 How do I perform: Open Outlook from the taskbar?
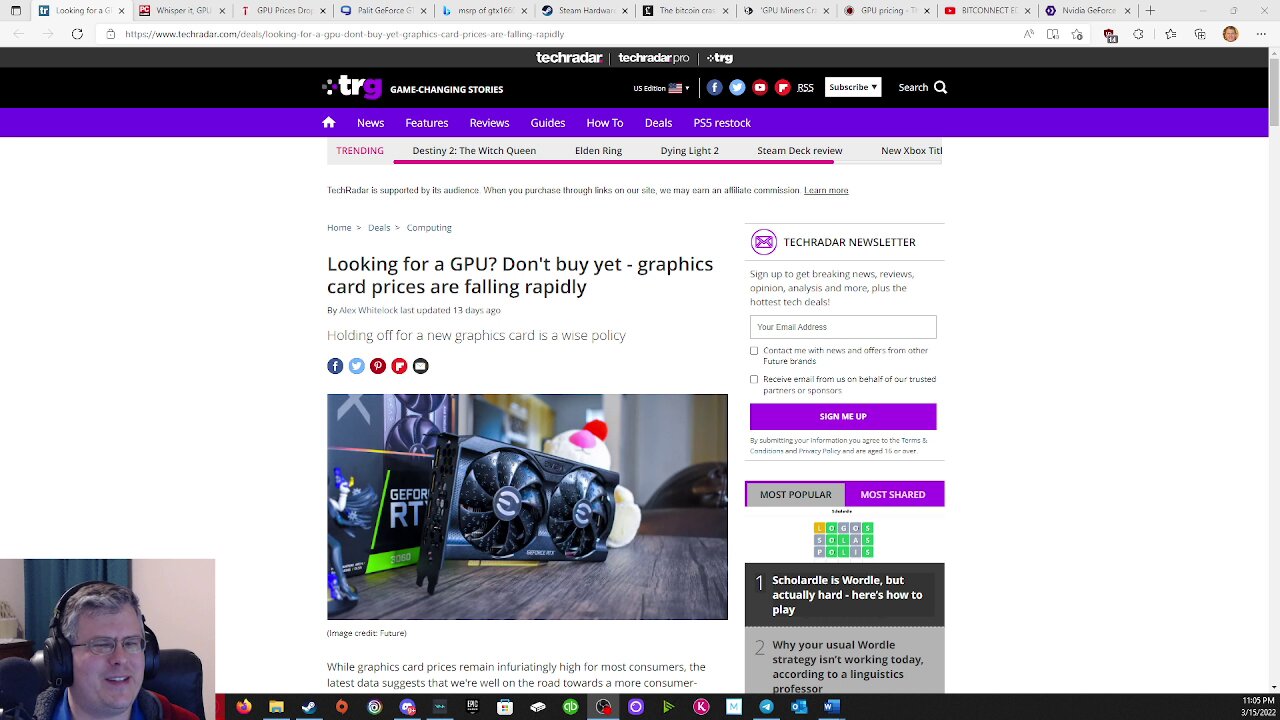(x=799, y=707)
